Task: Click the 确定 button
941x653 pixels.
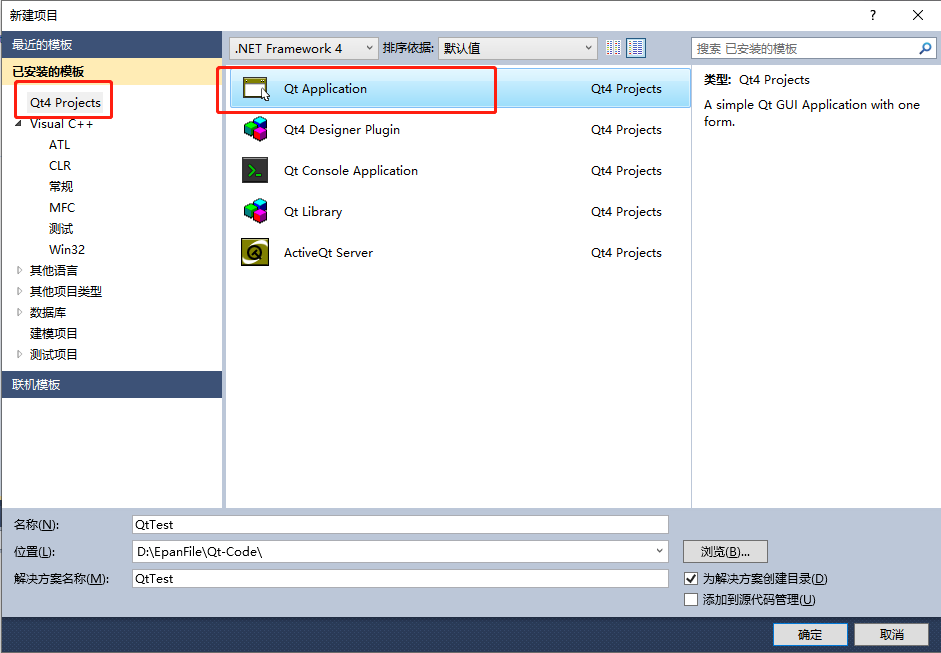Action: click(x=810, y=634)
